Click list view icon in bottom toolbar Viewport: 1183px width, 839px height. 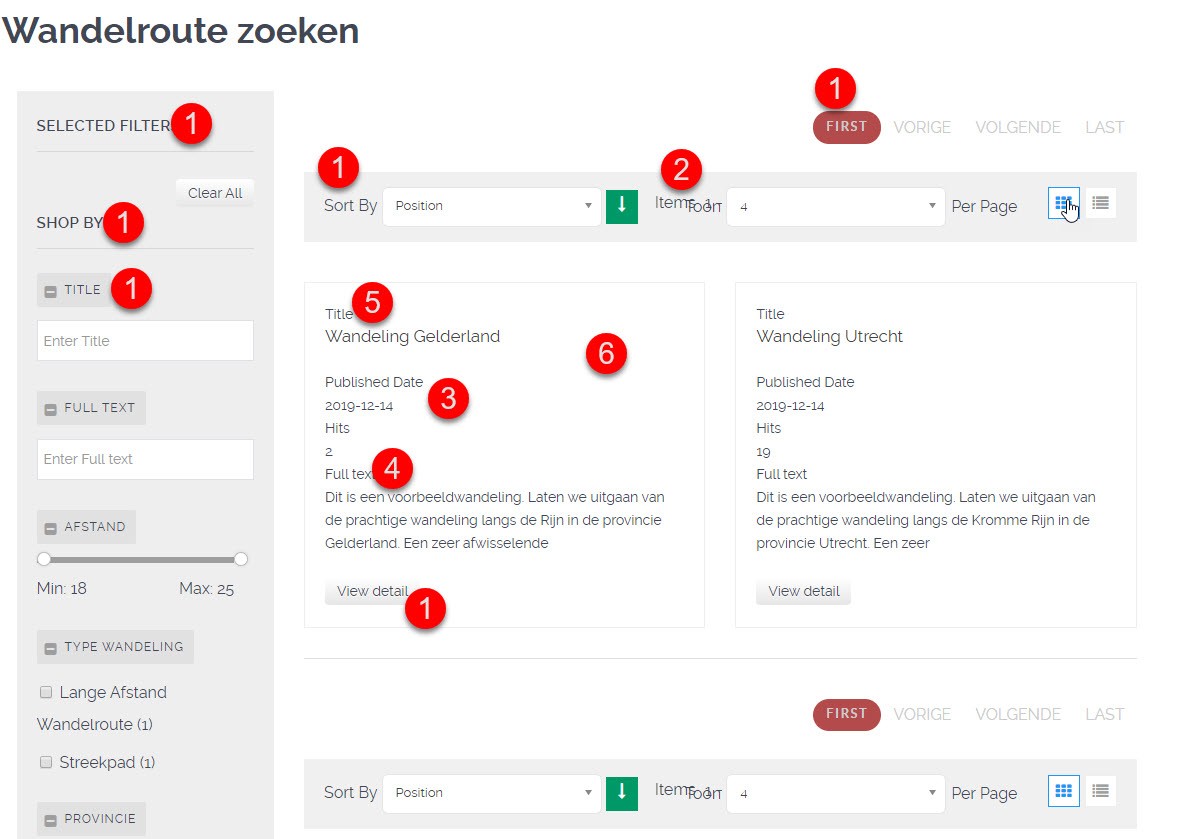point(1101,791)
